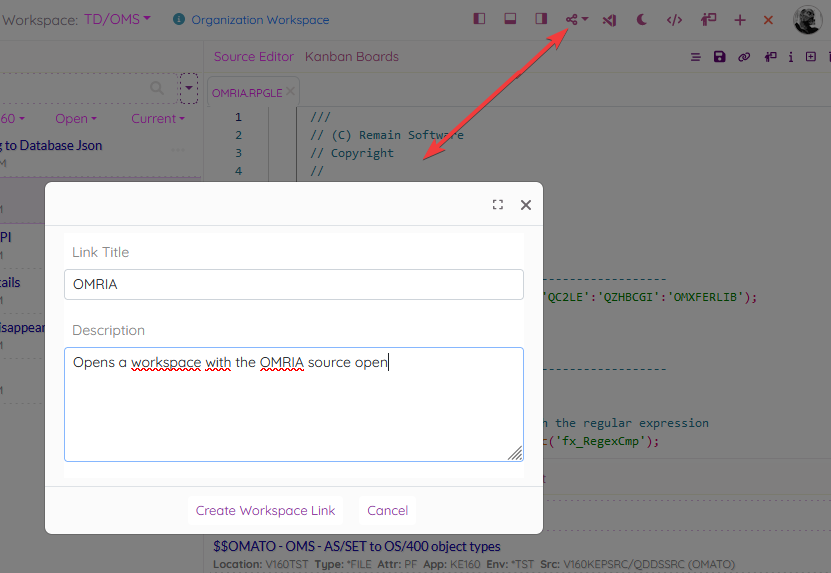This screenshot has height=573, width=831.
Task: Toggle dark mode with the moon icon
Action: point(642,19)
